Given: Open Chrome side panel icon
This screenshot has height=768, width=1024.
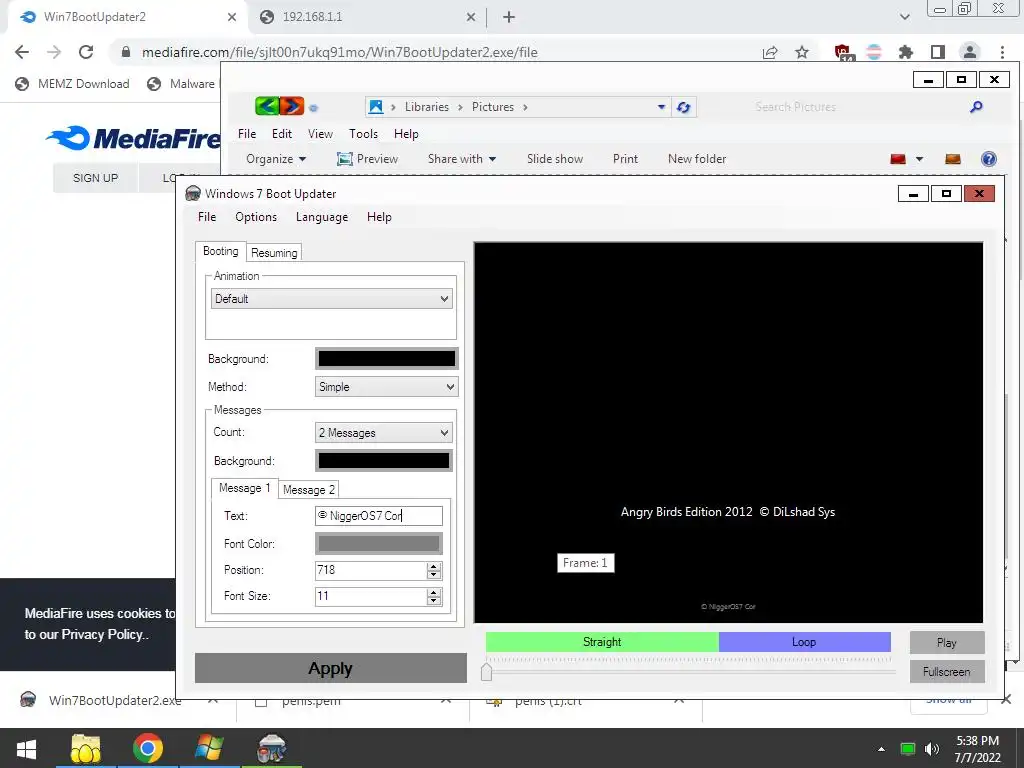Looking at the screenshot, I should [x=938, y=52].
